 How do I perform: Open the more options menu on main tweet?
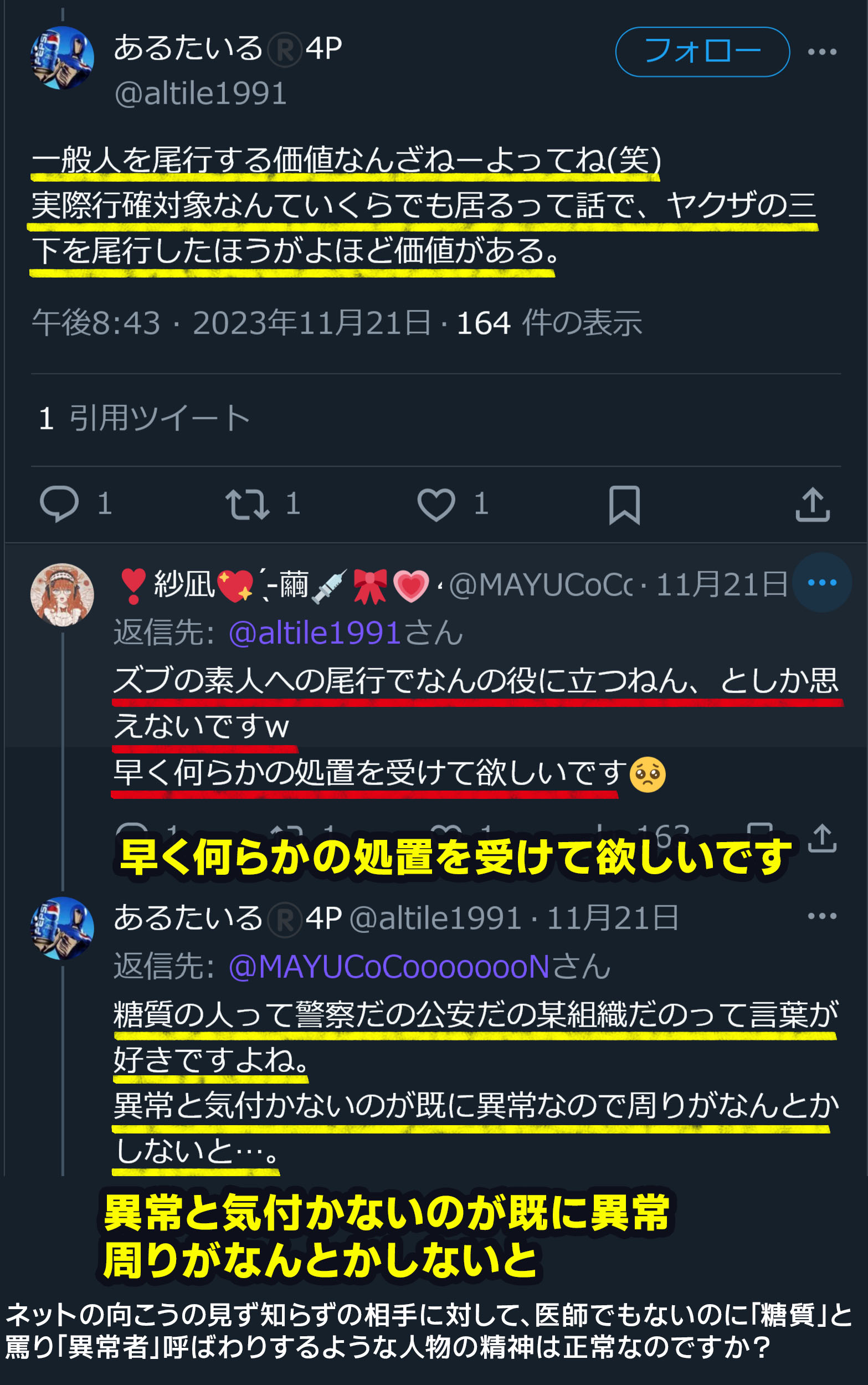point(821,52)
